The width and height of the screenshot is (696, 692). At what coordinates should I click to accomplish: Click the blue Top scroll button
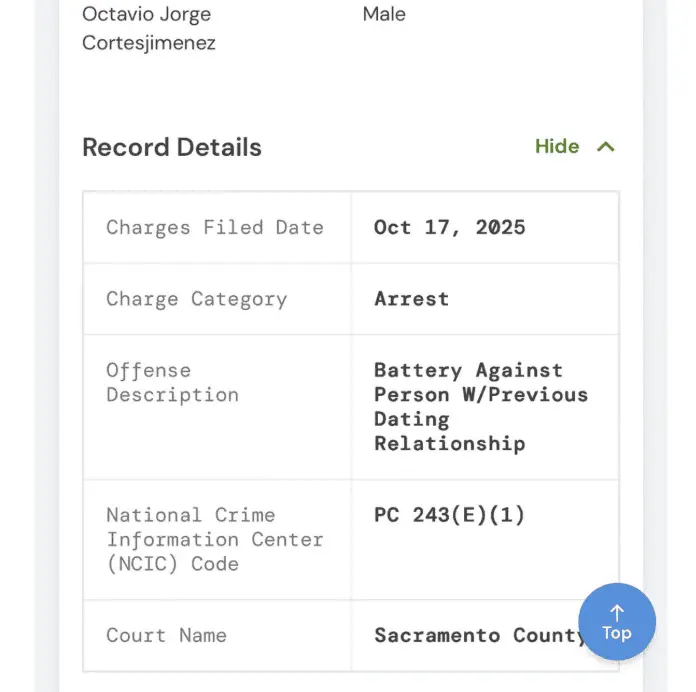click(617, 621)
